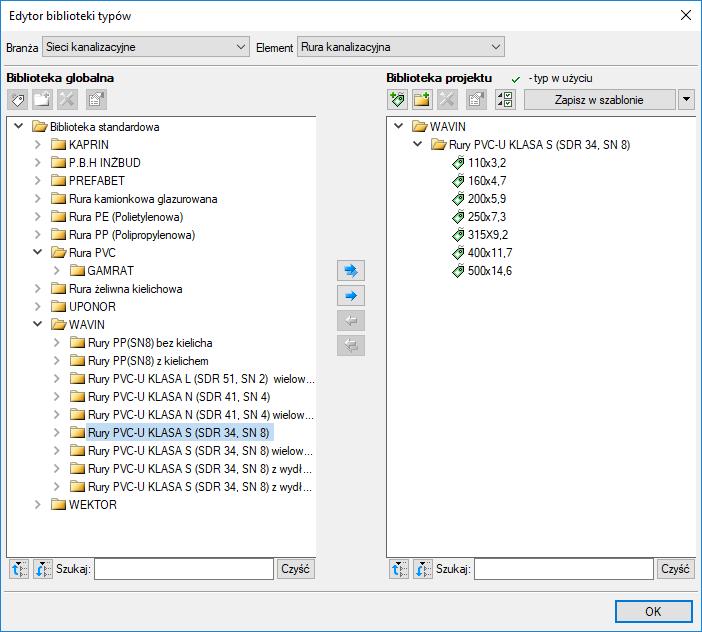Expand the GAMRAT subfolder
Viewport: 702px width, 632px height.
[56, 270]
